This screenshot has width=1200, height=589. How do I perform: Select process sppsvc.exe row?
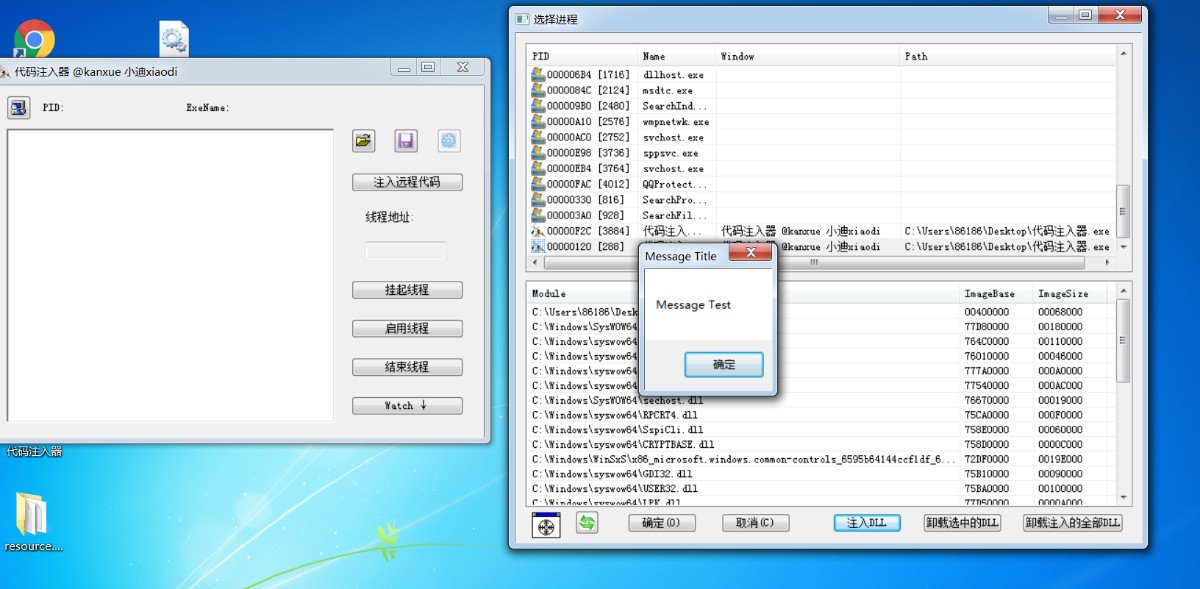[x=821, y=153]
